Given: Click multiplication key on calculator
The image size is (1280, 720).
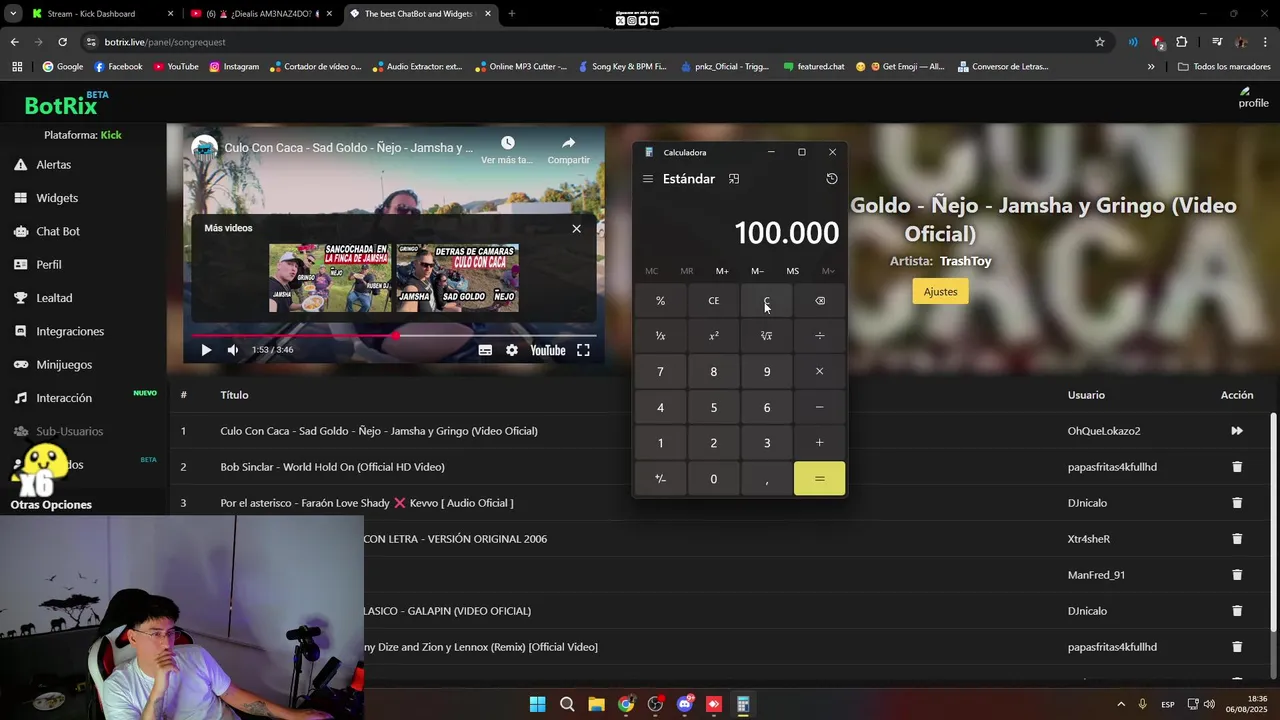Looking at the screenshot, I should tap(820, 372).
